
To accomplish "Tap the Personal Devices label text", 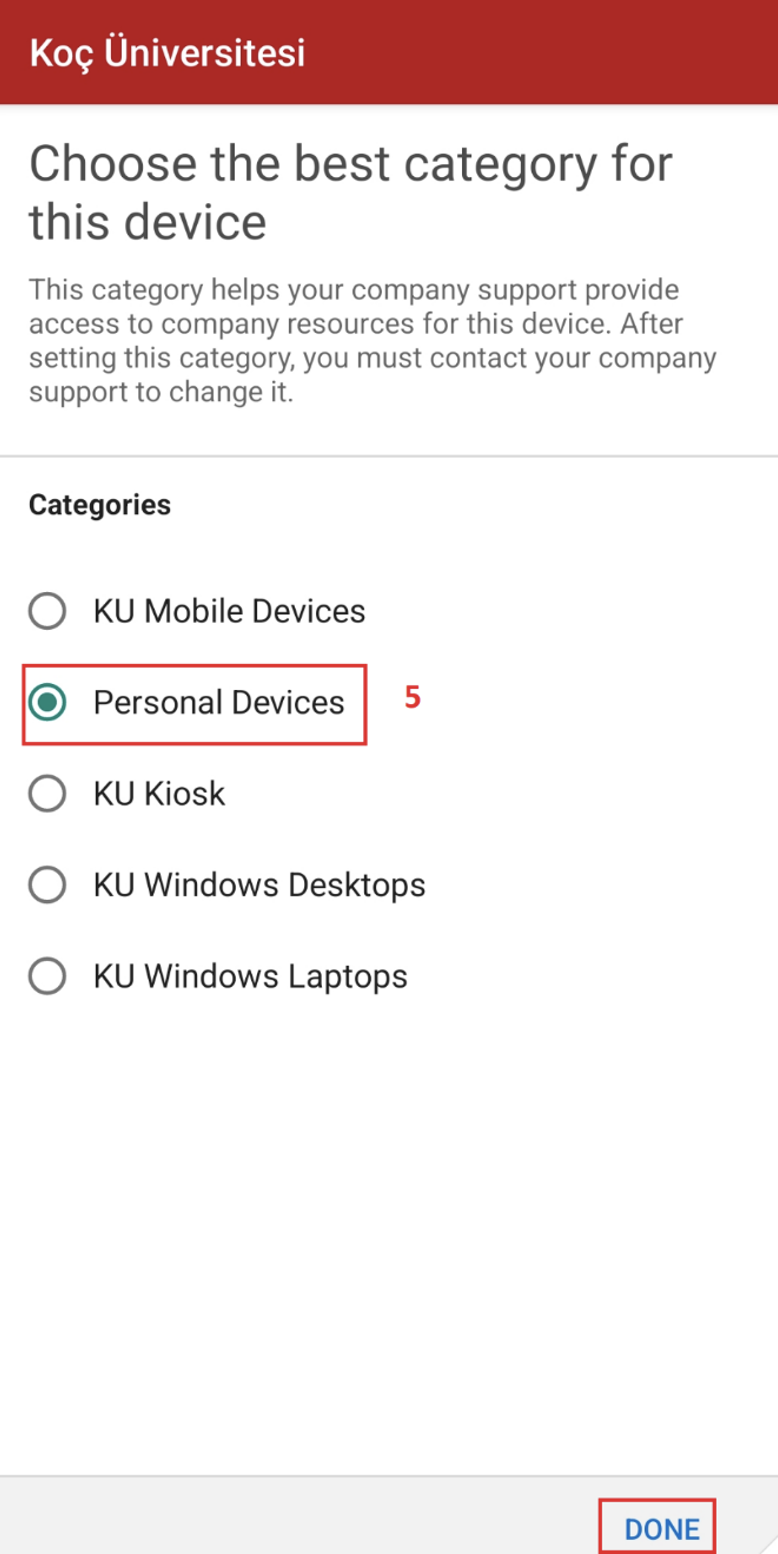I will pos(218,703).
